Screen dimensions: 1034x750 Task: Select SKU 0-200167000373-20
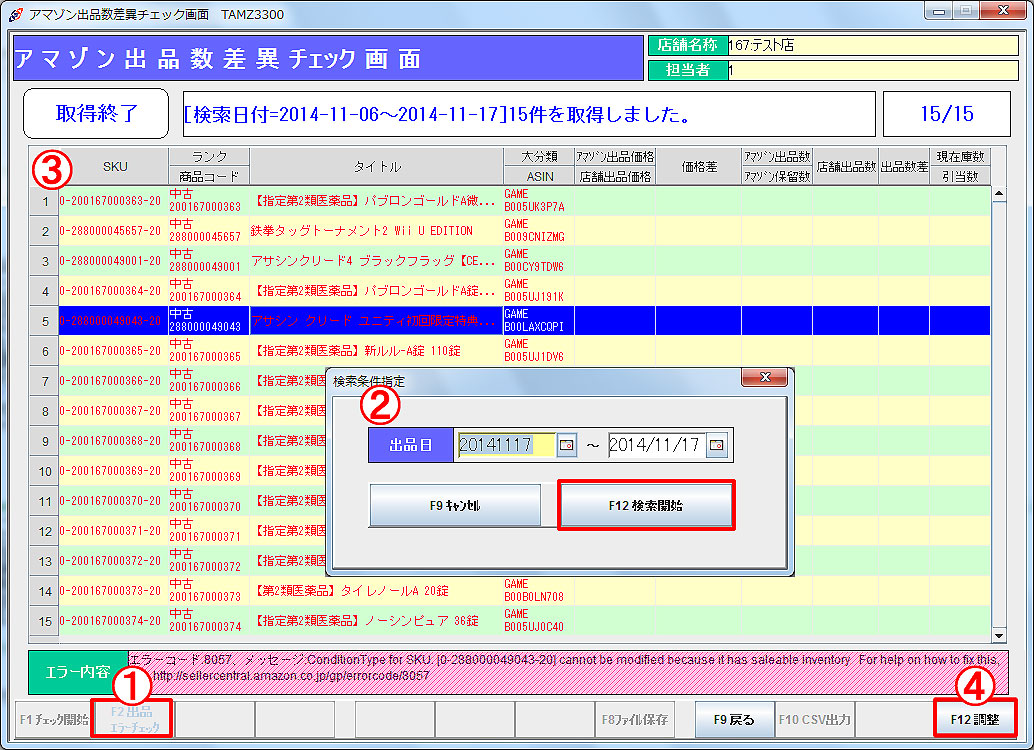point(111,590)
